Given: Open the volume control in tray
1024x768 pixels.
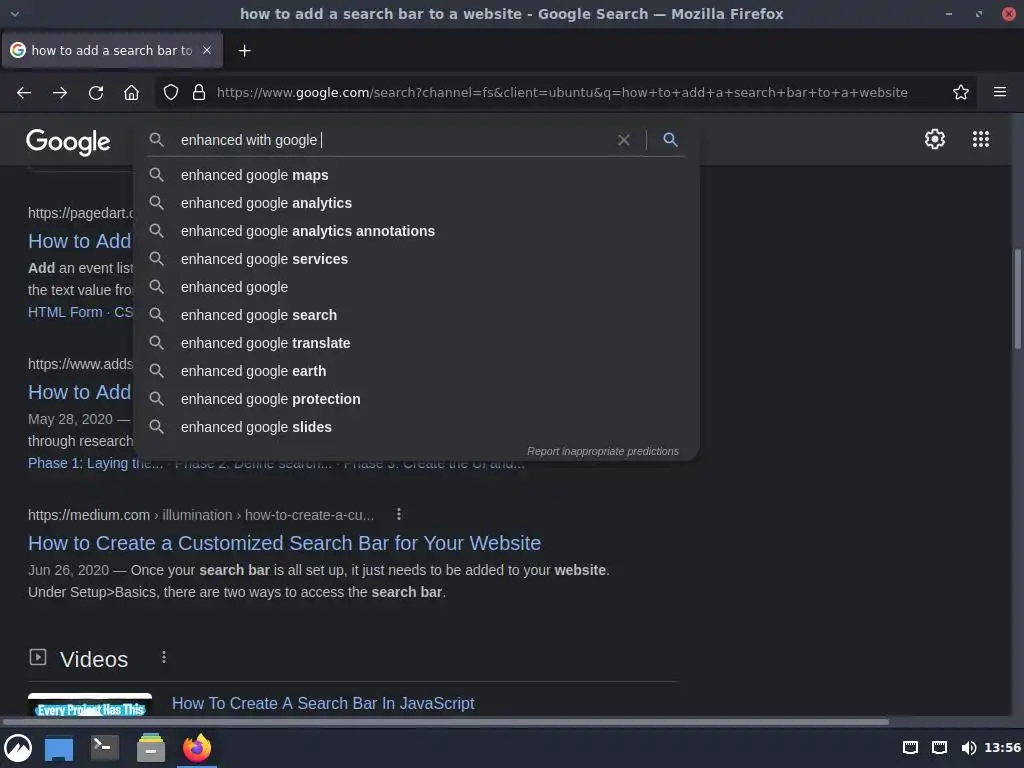Looking at the screenshot, I should (x=968, y=748).
